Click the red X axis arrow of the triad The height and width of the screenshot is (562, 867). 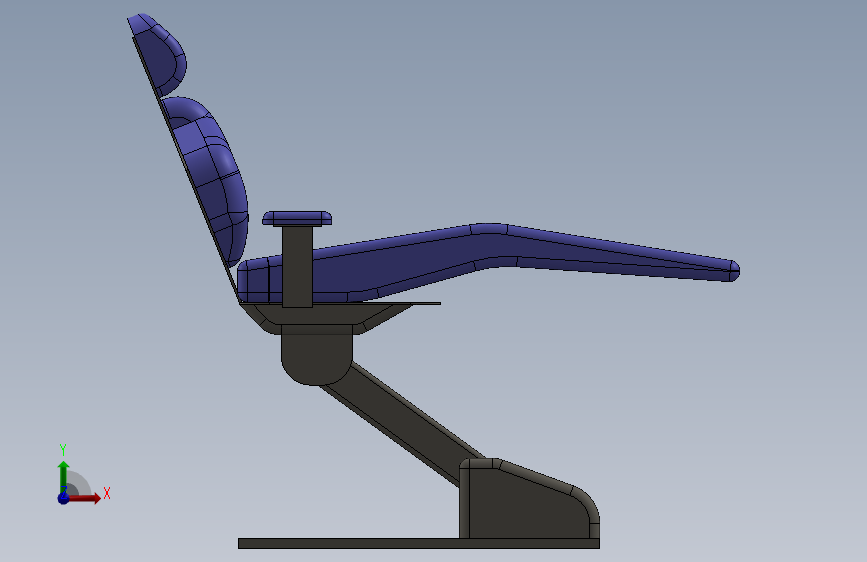(83, 498)
